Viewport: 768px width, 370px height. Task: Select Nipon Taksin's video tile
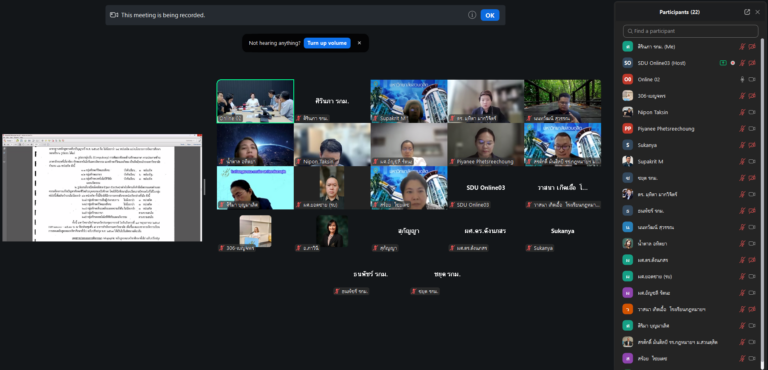[332, 145]
